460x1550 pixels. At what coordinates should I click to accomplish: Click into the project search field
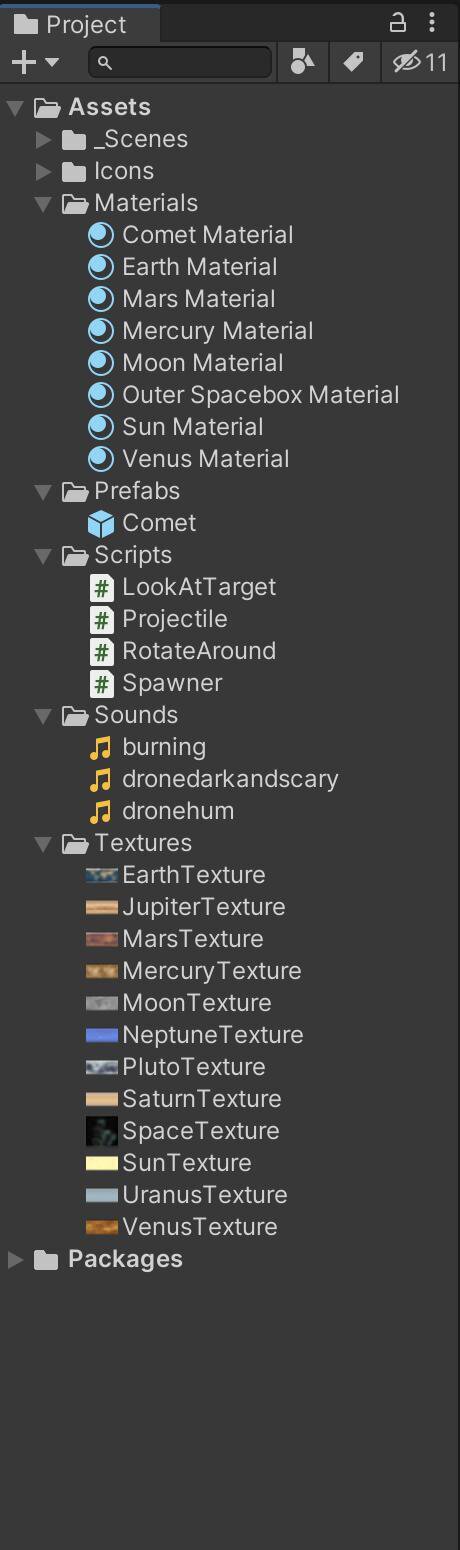tap(180, 62)
